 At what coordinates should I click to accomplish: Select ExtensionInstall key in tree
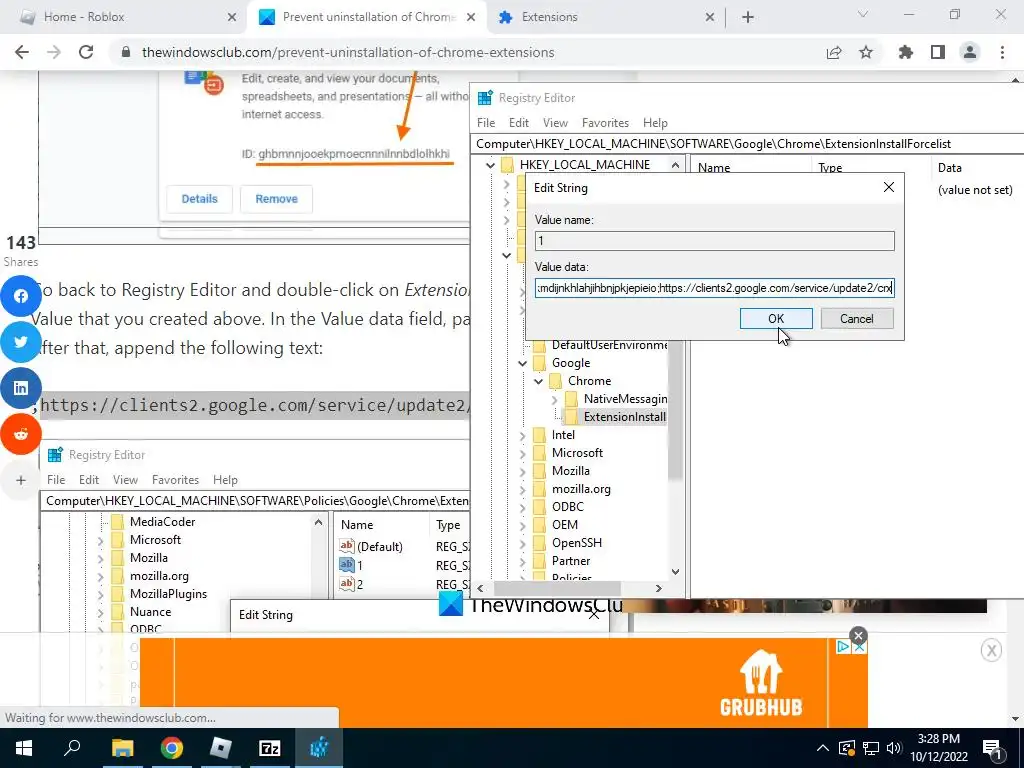tap(624, 417)
